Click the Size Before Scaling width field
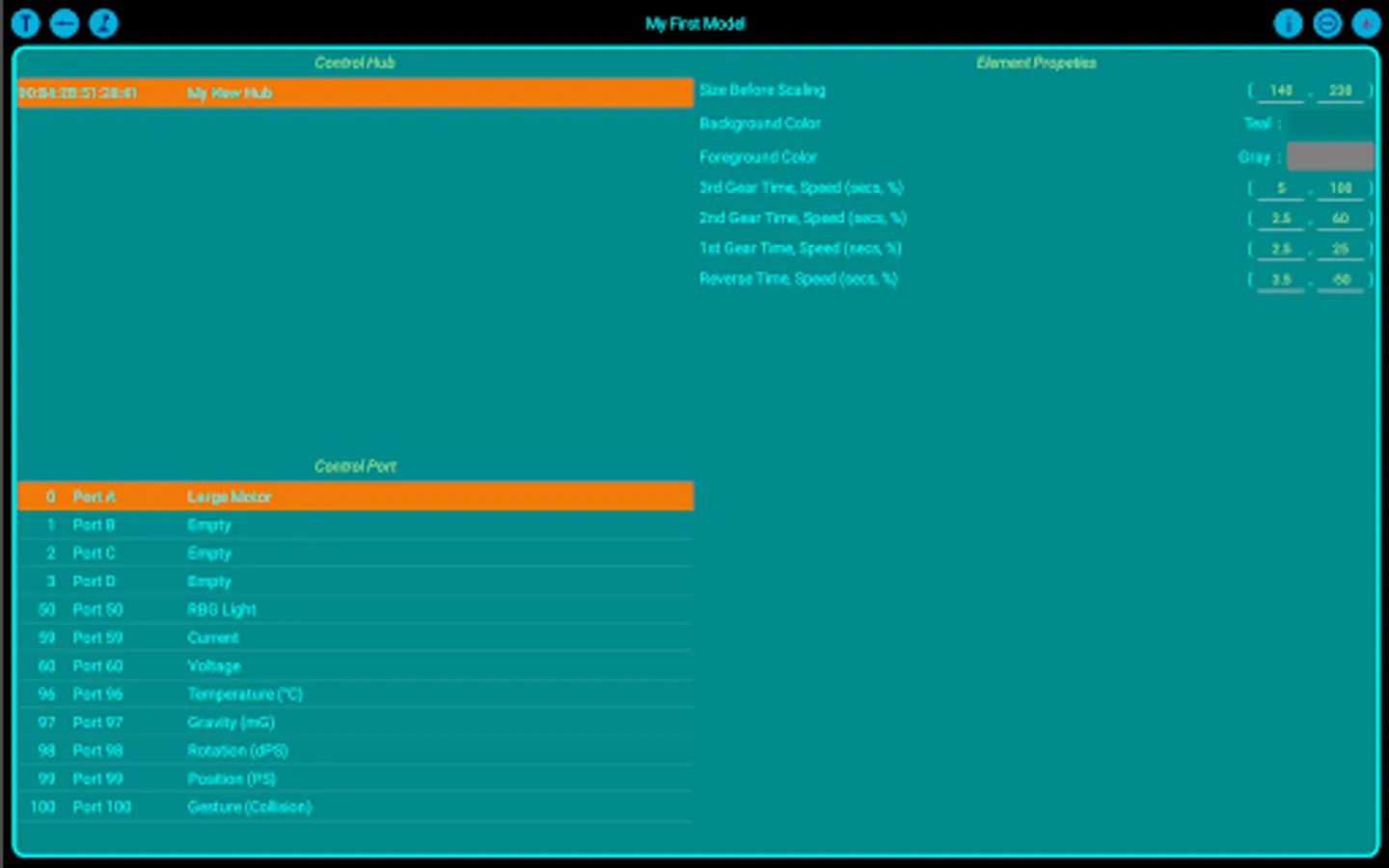This screenshot has width=1389, height=868. pyautogui.click(x=1279, y=90)
